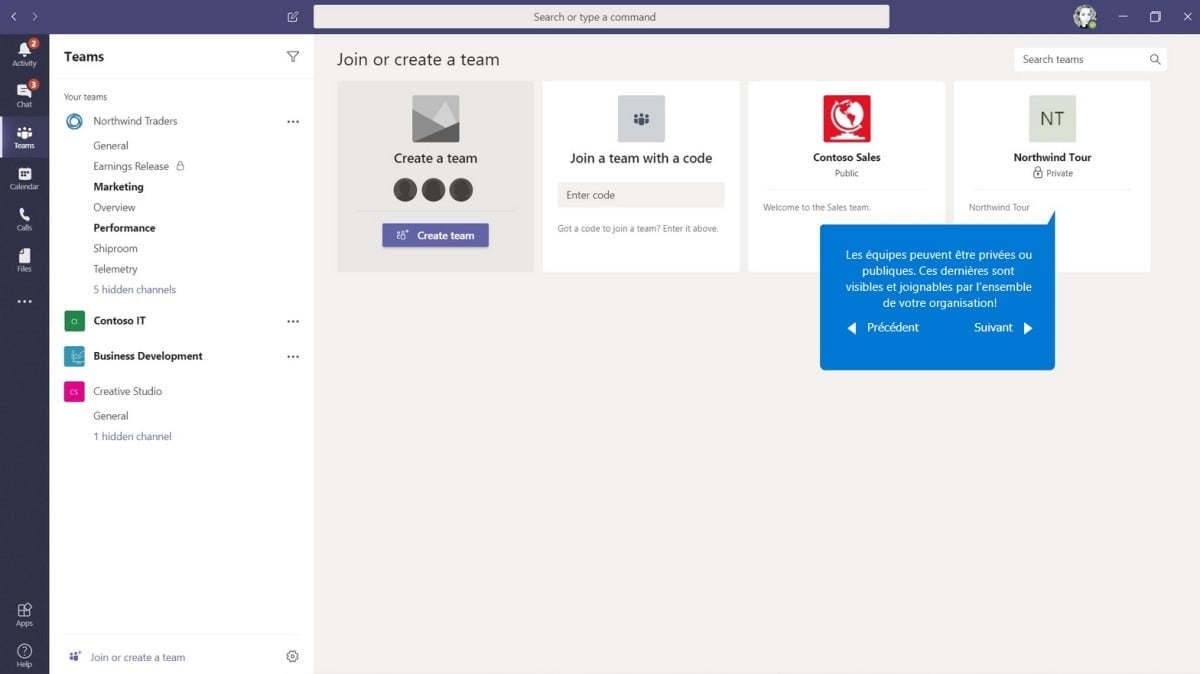Open General channel under Northwind Traders
The image size is (1200, 674).
click(x=111, y=146)
